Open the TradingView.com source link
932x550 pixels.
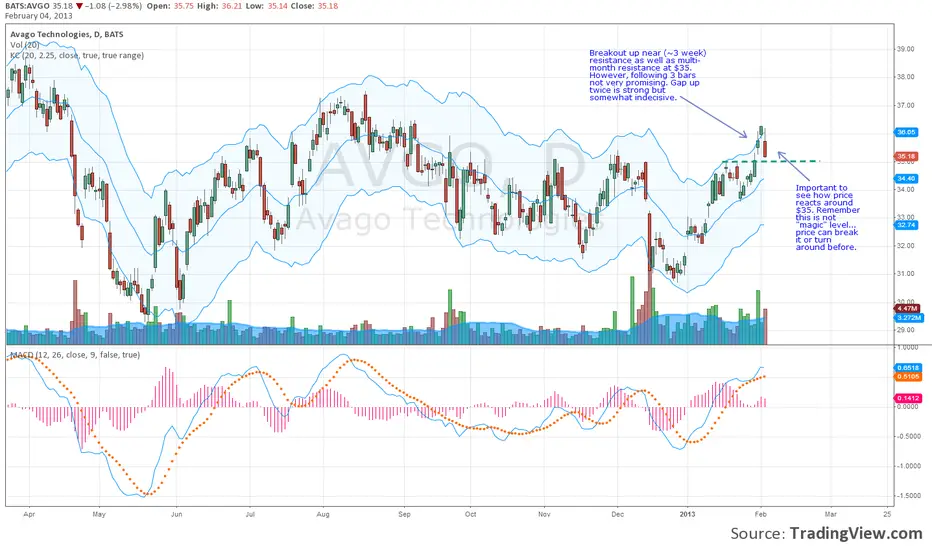click(x=856, y=533)
